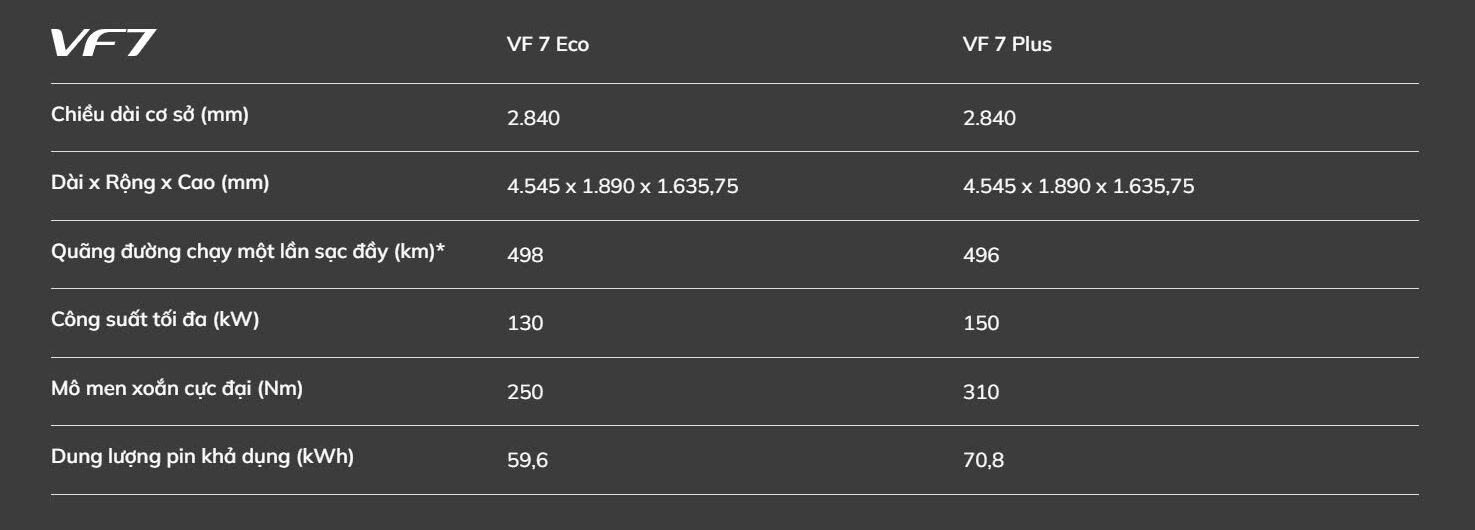Click the Dài x Rộng x Cao row label
The image size is (1475, 530).
(x=160, y=184)
